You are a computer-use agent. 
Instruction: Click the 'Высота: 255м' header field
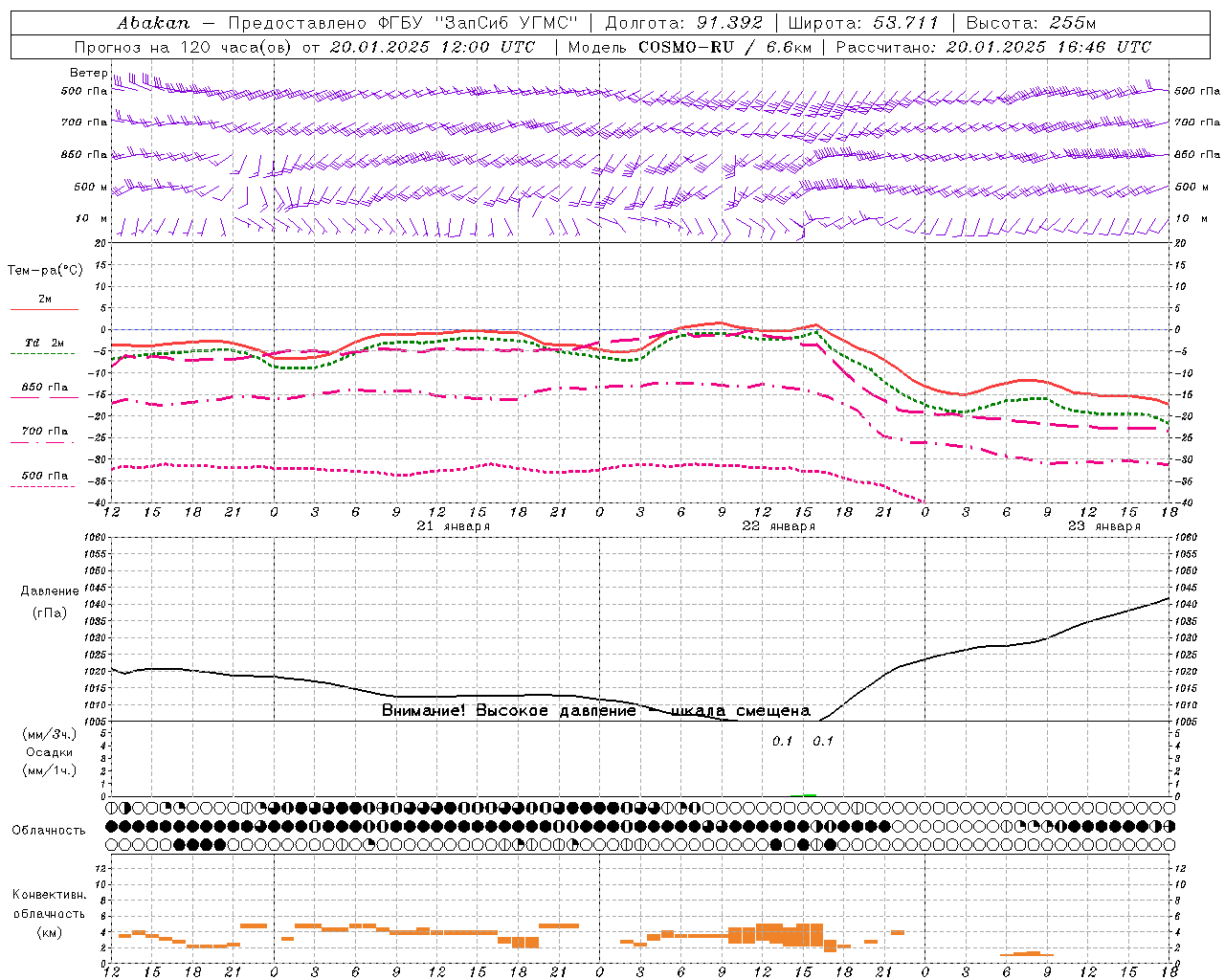click(1031, 23)
